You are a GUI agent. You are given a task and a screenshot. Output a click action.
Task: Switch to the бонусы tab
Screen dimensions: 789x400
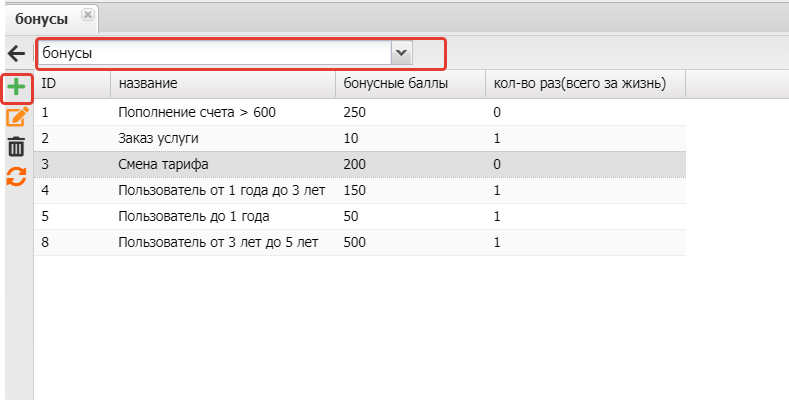point(40,17)
